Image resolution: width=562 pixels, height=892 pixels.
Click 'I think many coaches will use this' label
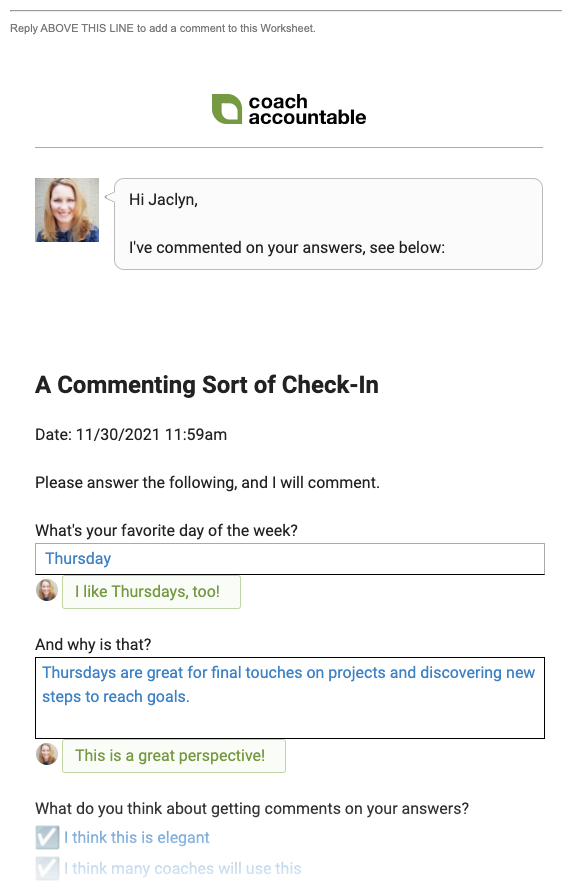click(x=183, y=868)
